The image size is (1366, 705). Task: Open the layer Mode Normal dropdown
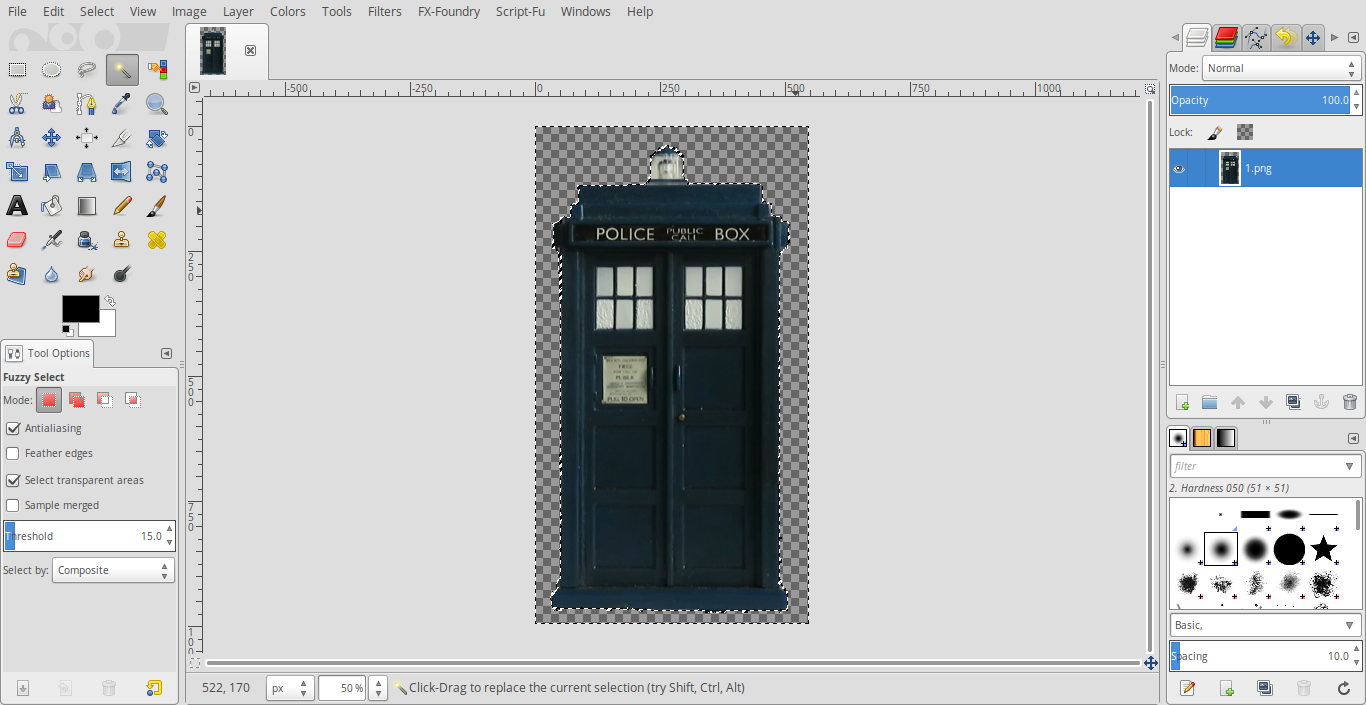1282,68
